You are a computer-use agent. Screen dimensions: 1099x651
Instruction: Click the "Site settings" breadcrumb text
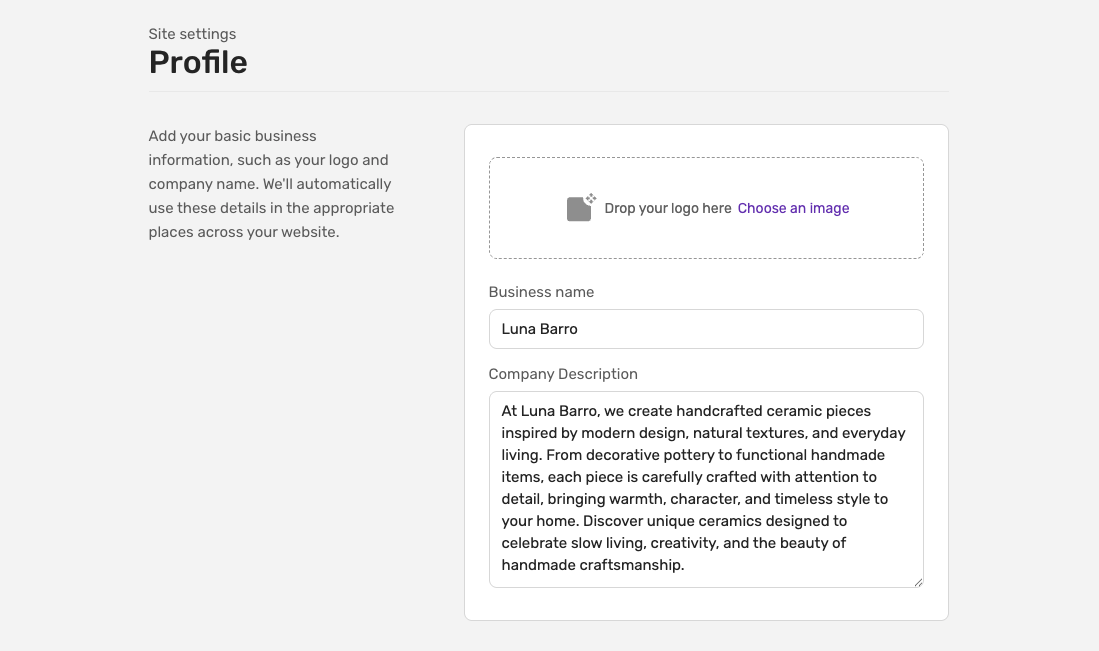[x=192, y=34]
